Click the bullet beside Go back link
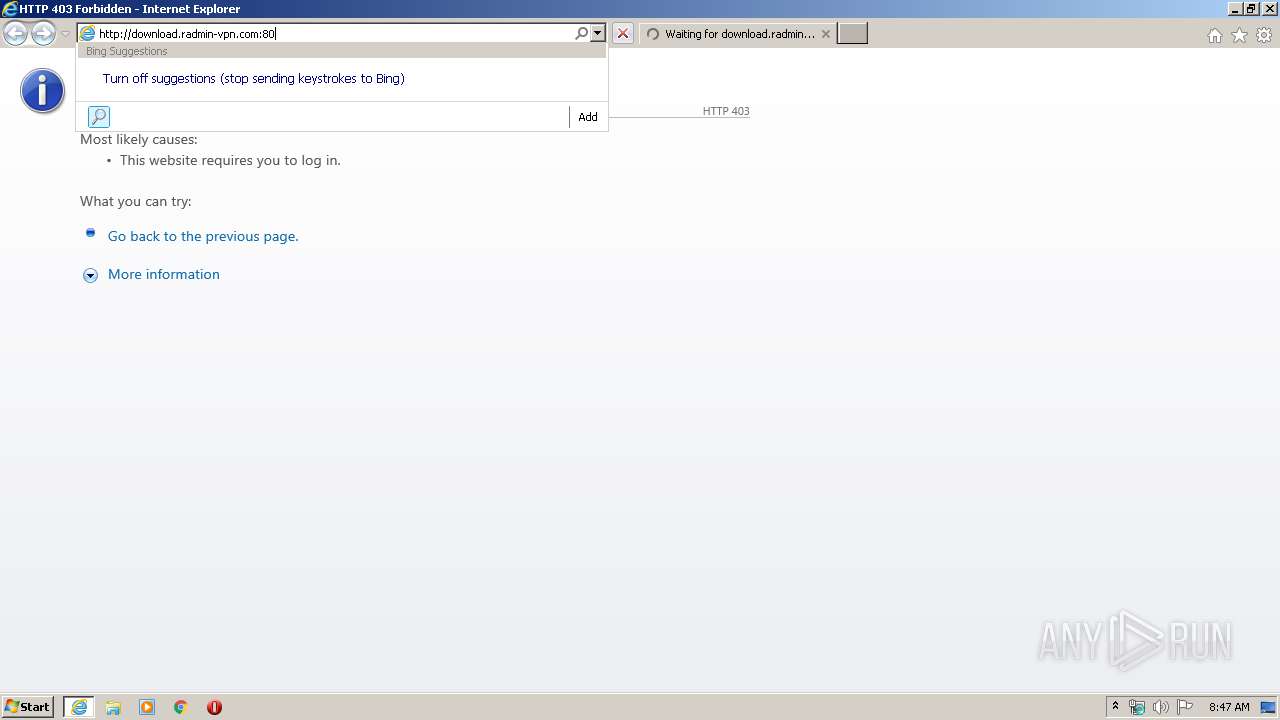The height and width of the screenshot is (720, 1280). 90,233
